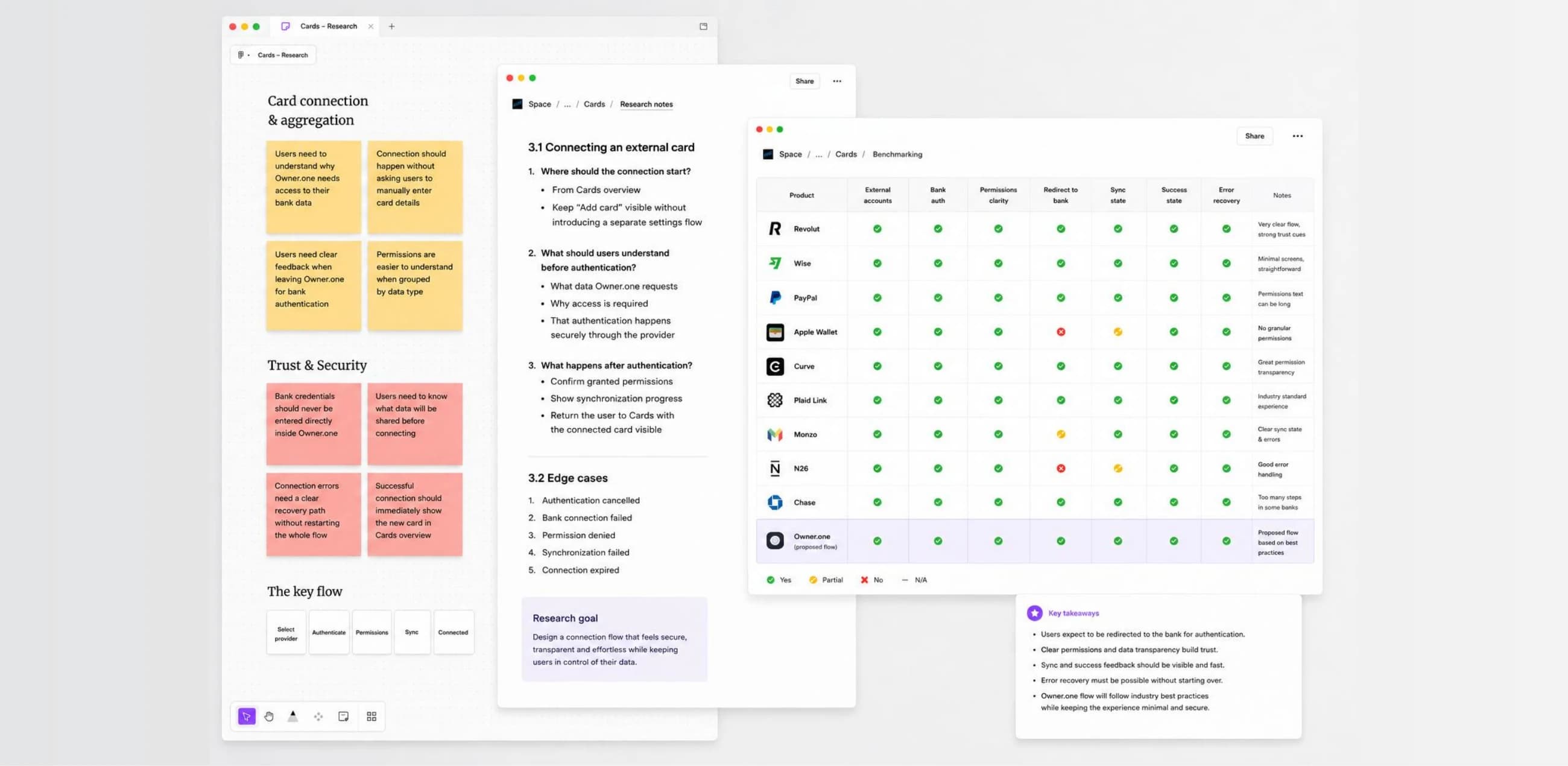
Task: Click the Curve logo icon
Action: pos(774,366)
